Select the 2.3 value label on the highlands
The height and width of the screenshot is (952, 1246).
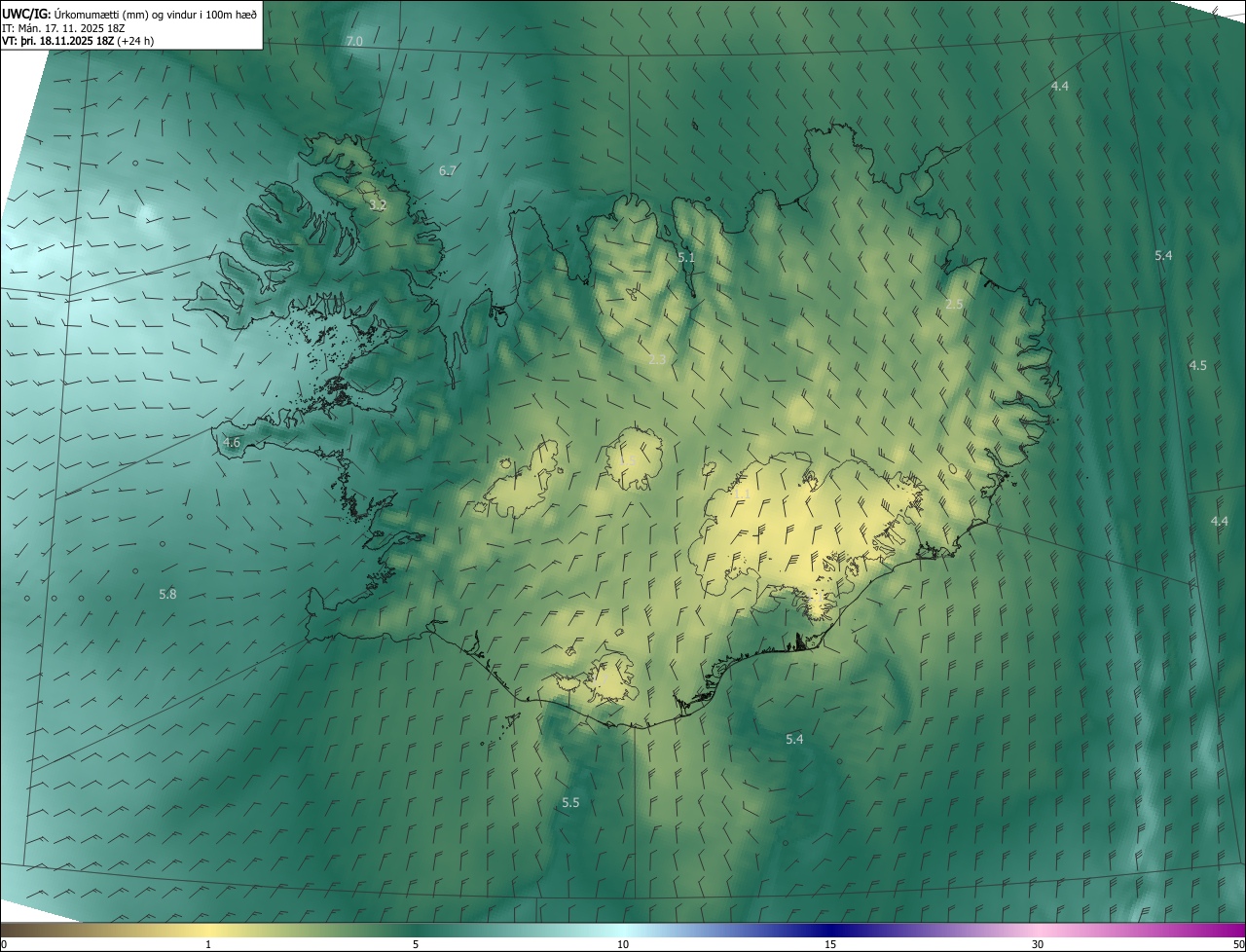point(657,359)
